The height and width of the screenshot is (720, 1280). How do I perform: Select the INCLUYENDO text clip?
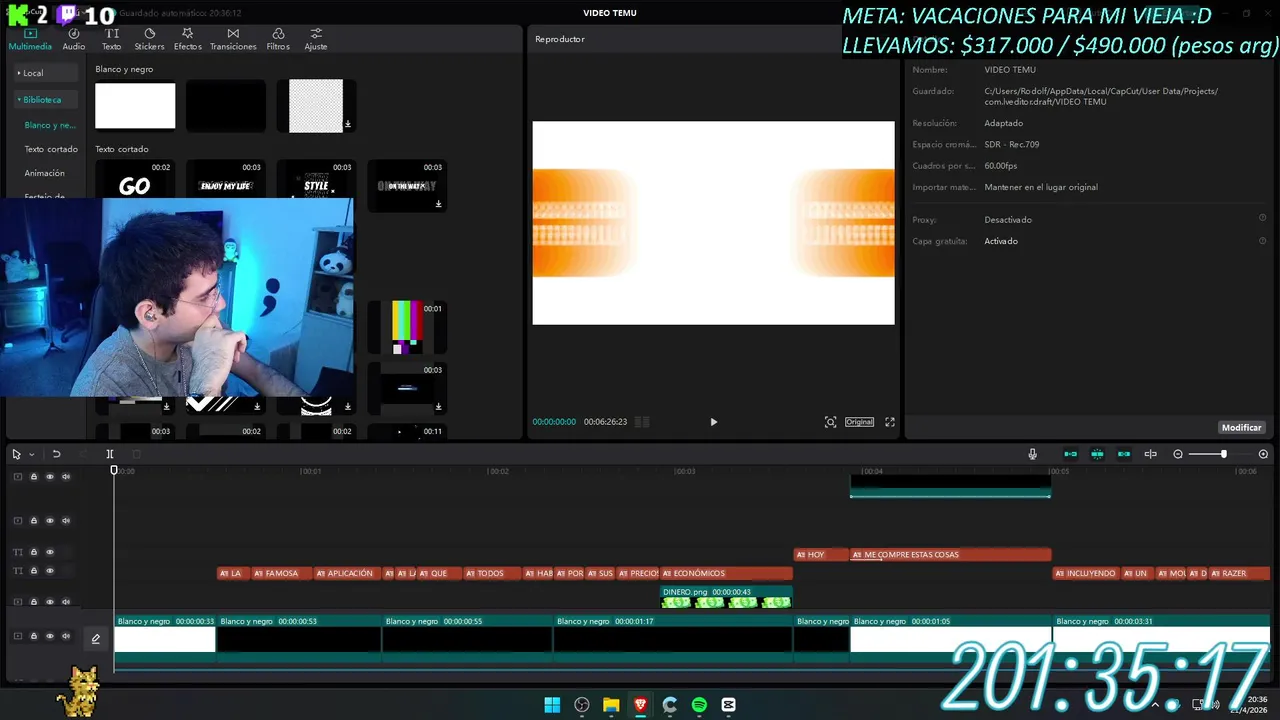coord(1087,573)
